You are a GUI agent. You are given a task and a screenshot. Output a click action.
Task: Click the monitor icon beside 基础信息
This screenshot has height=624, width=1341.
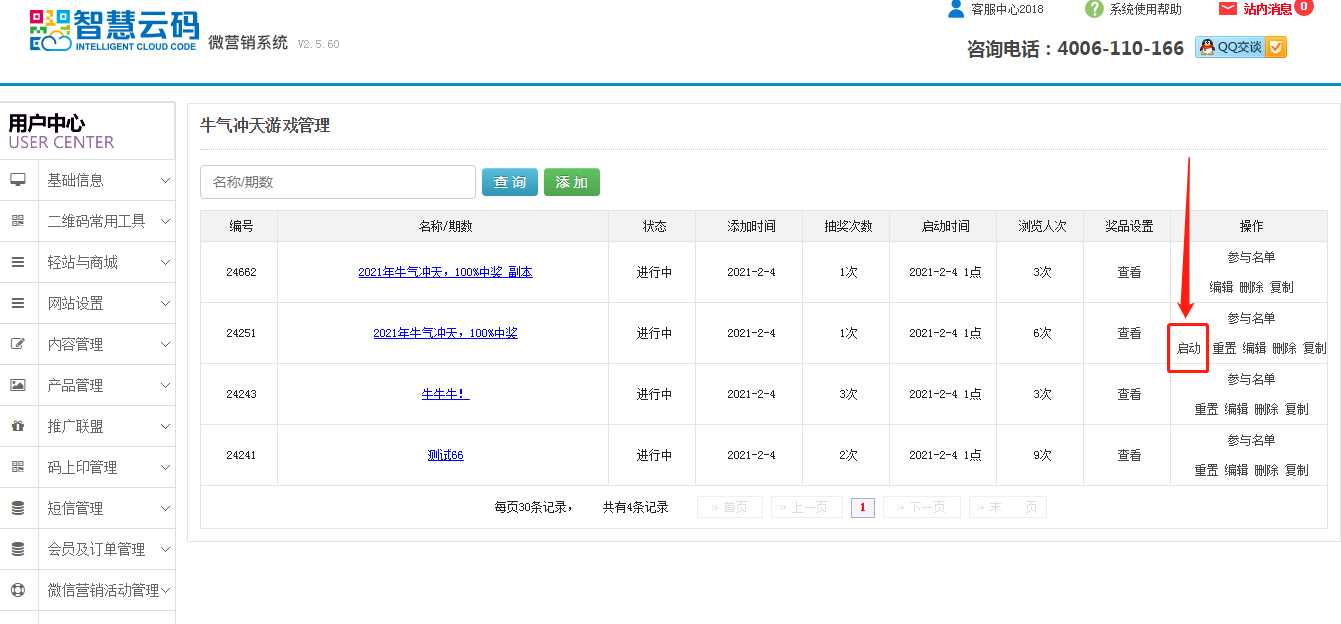(18, 180)
